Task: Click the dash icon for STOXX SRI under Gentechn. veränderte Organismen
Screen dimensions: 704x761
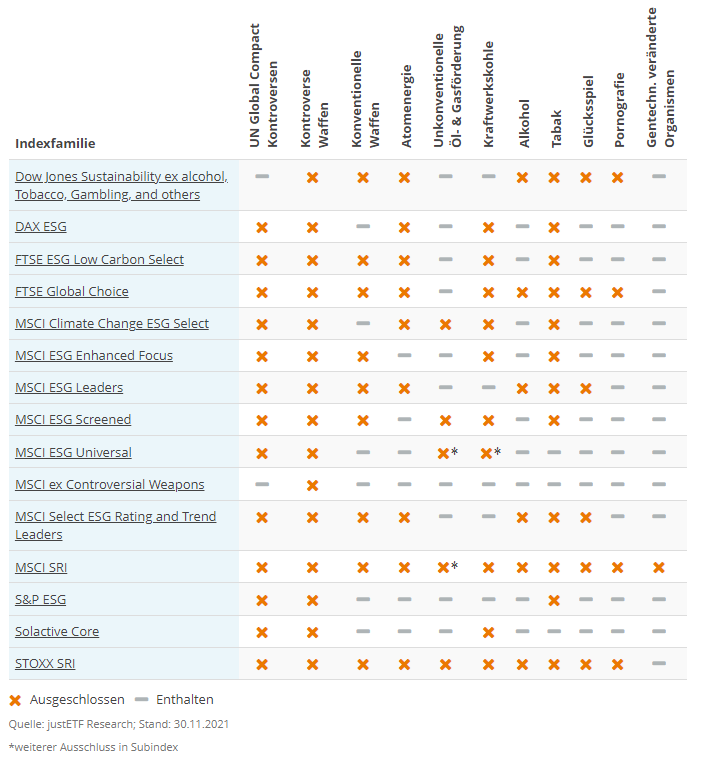Action: 659,663
